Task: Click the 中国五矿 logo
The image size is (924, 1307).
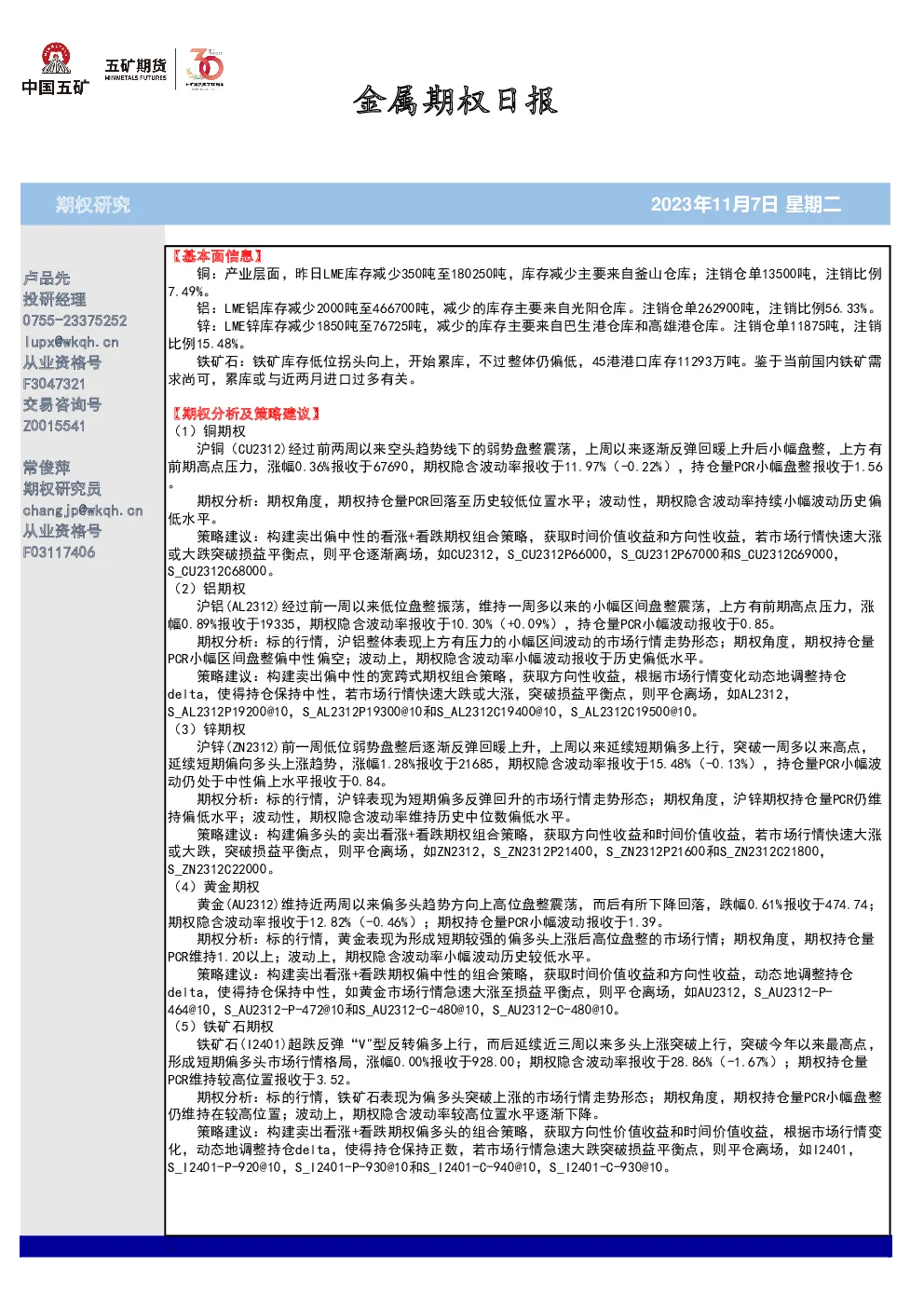Action: coord(55,69)
